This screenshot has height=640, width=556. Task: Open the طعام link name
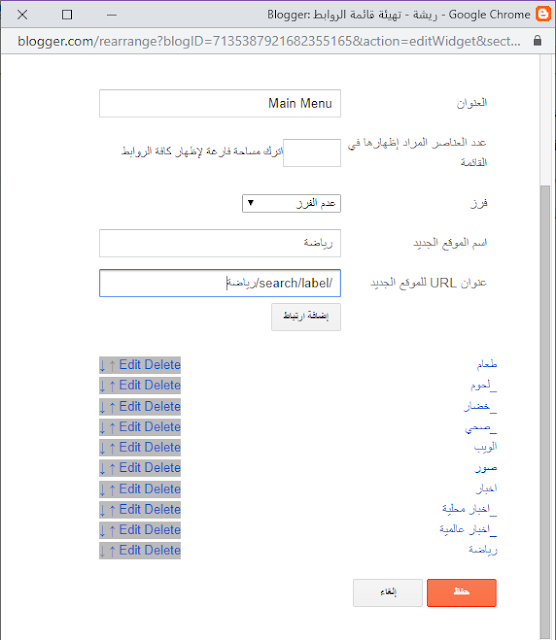tap(487, 364)
